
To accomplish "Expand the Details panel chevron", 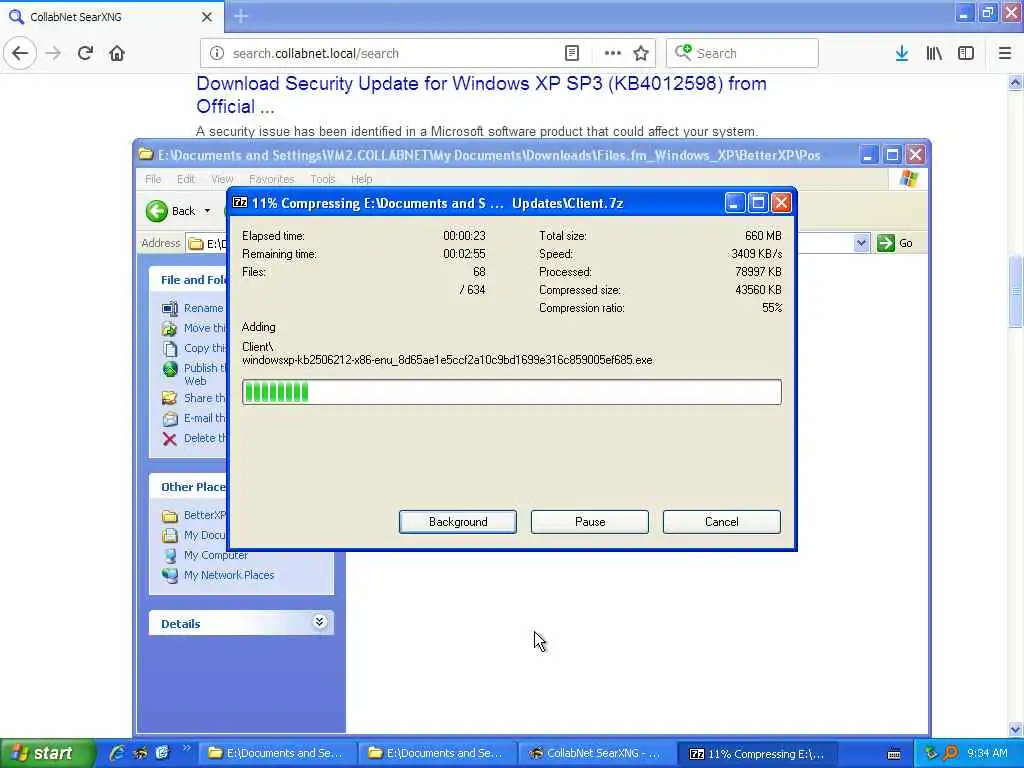I will [319, 622].
